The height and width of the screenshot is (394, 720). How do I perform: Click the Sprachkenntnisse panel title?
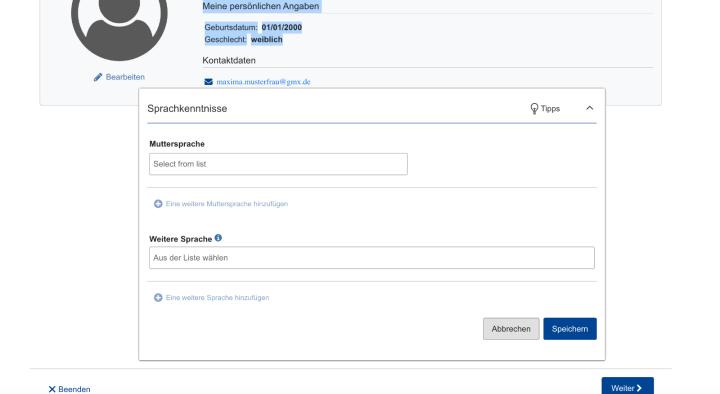187,108
